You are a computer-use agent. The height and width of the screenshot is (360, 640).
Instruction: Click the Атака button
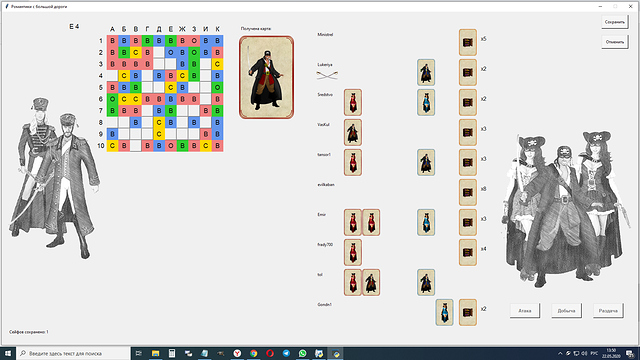pyautogui.click(x=525, y=311)
